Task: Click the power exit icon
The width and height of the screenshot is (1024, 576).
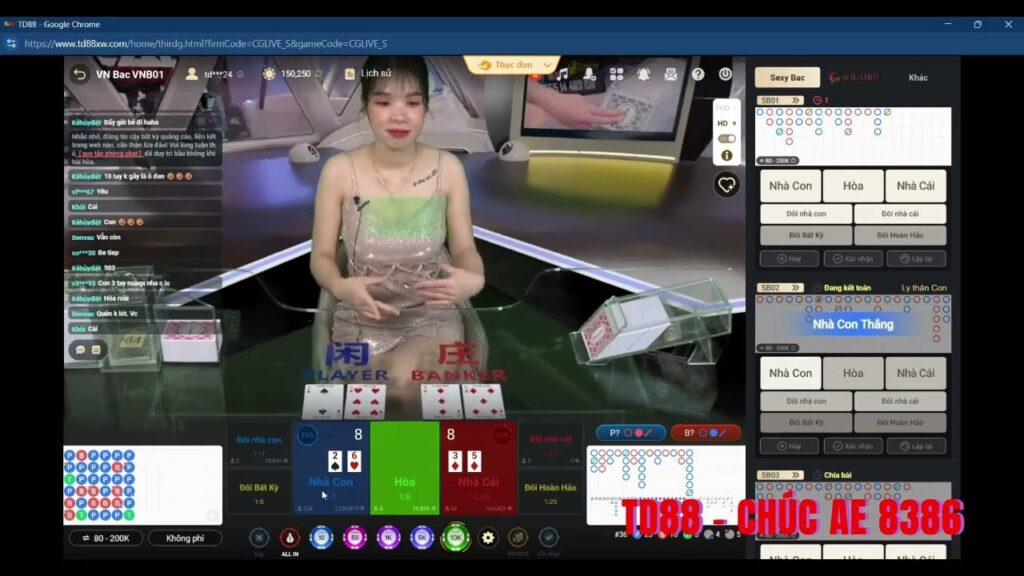Action: 725,74
